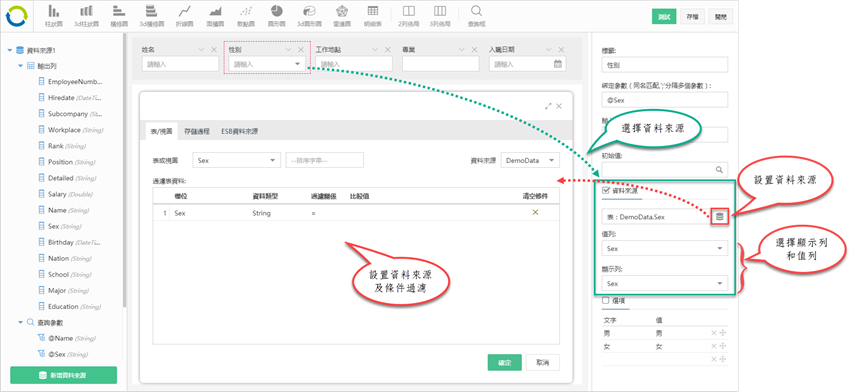Click the search icon in 初始值 field
Image resolution: width=851 pixels, height=392 pixels.
point(719,170)
